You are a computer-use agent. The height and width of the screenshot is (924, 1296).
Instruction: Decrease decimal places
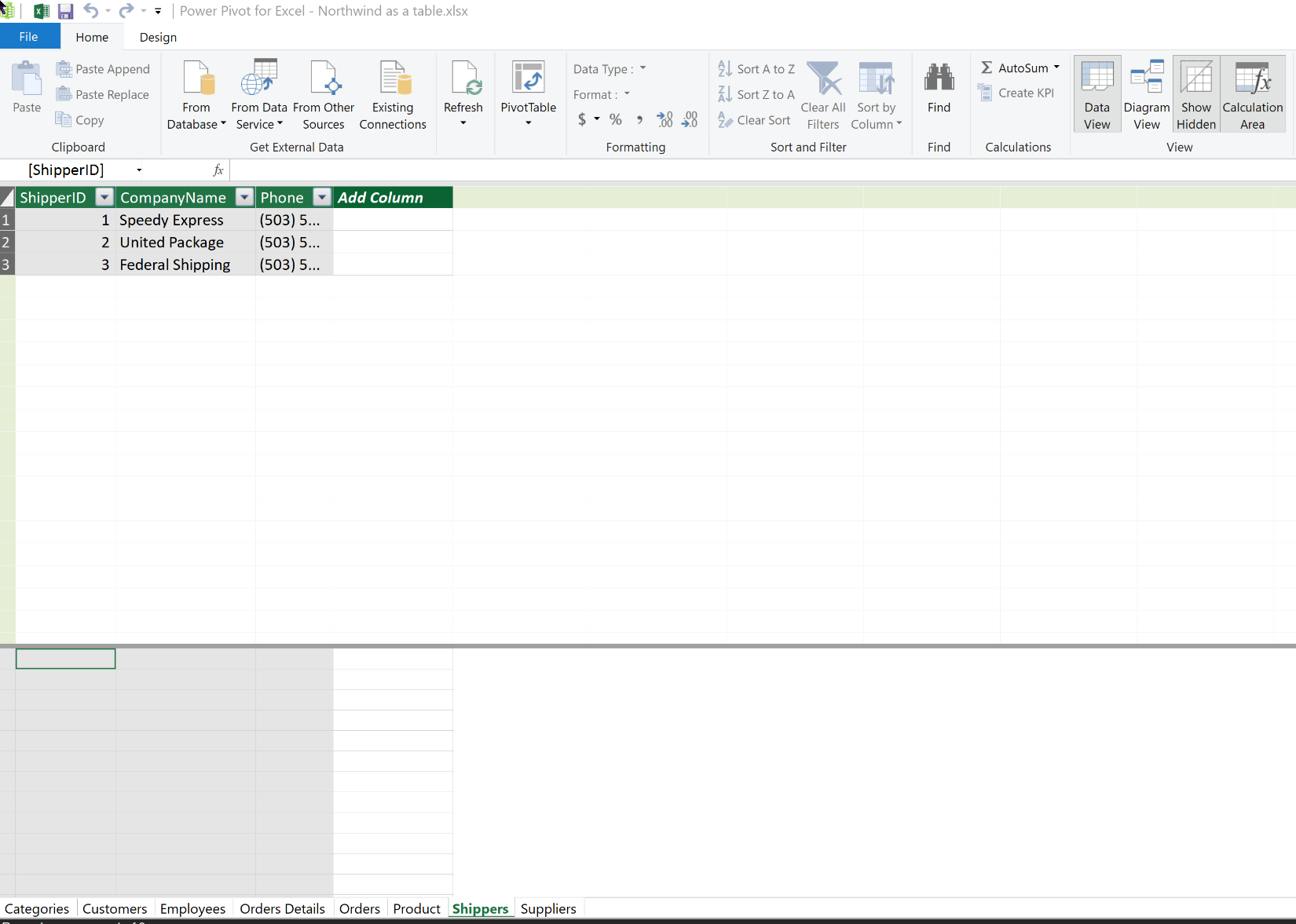(x=690, y=119)
